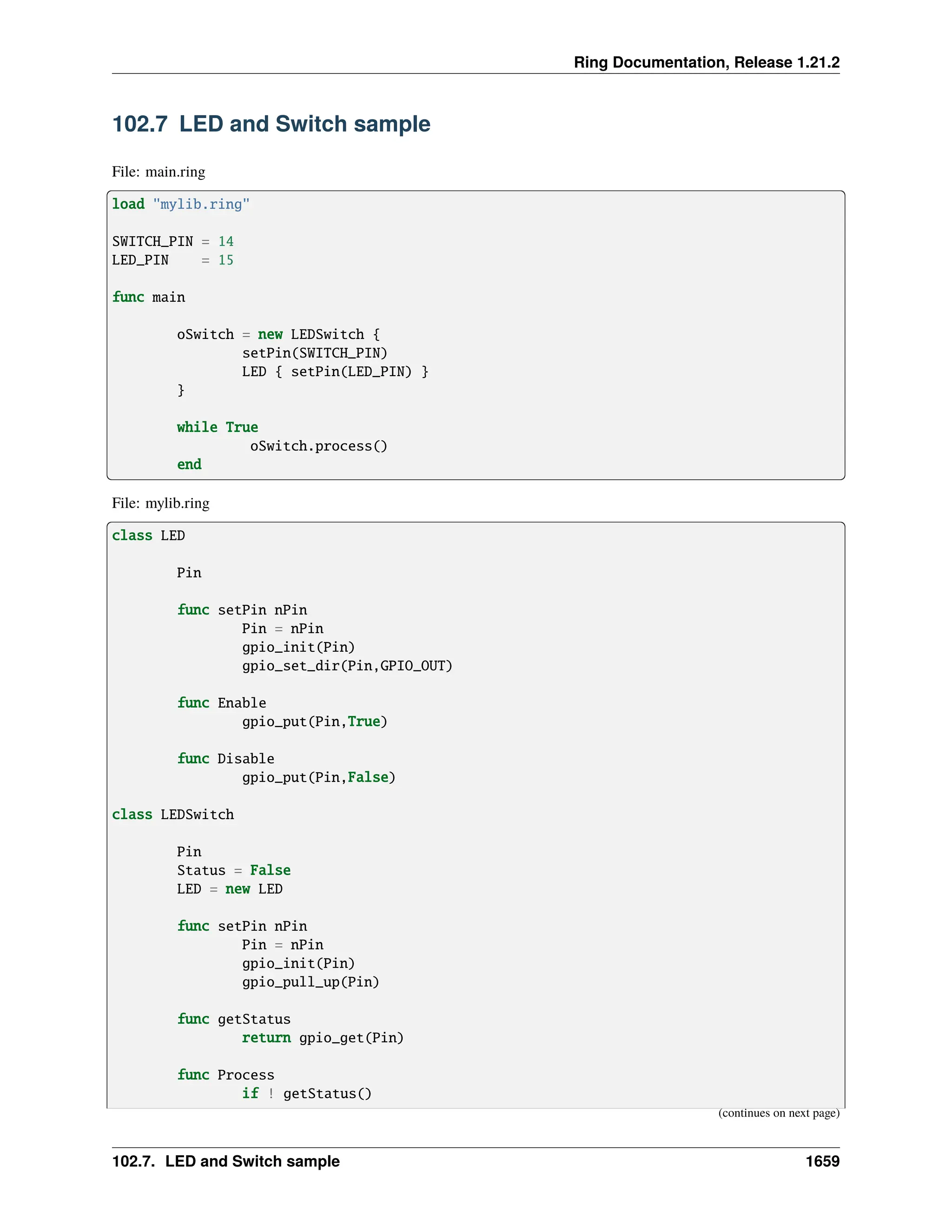Click the 'return gpio_get(Pin)' statement
The image size is (952, 1232).
click(x=323, y=1037)
